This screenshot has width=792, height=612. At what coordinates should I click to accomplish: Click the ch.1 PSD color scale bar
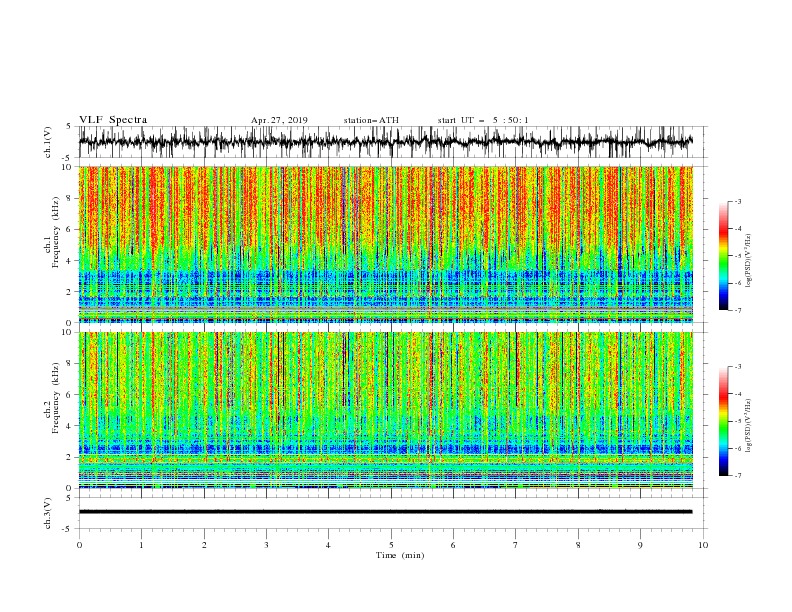click(x=723, y=256)
